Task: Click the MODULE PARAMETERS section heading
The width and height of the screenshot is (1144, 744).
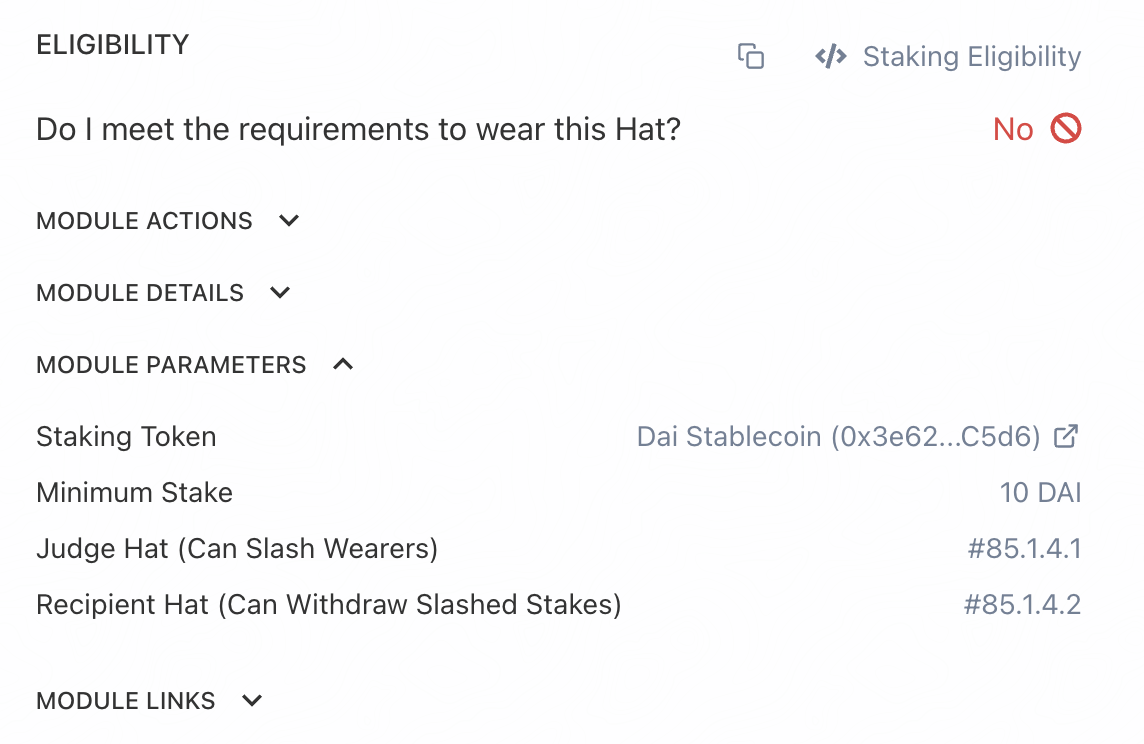Action: click(x=171, y=365)
